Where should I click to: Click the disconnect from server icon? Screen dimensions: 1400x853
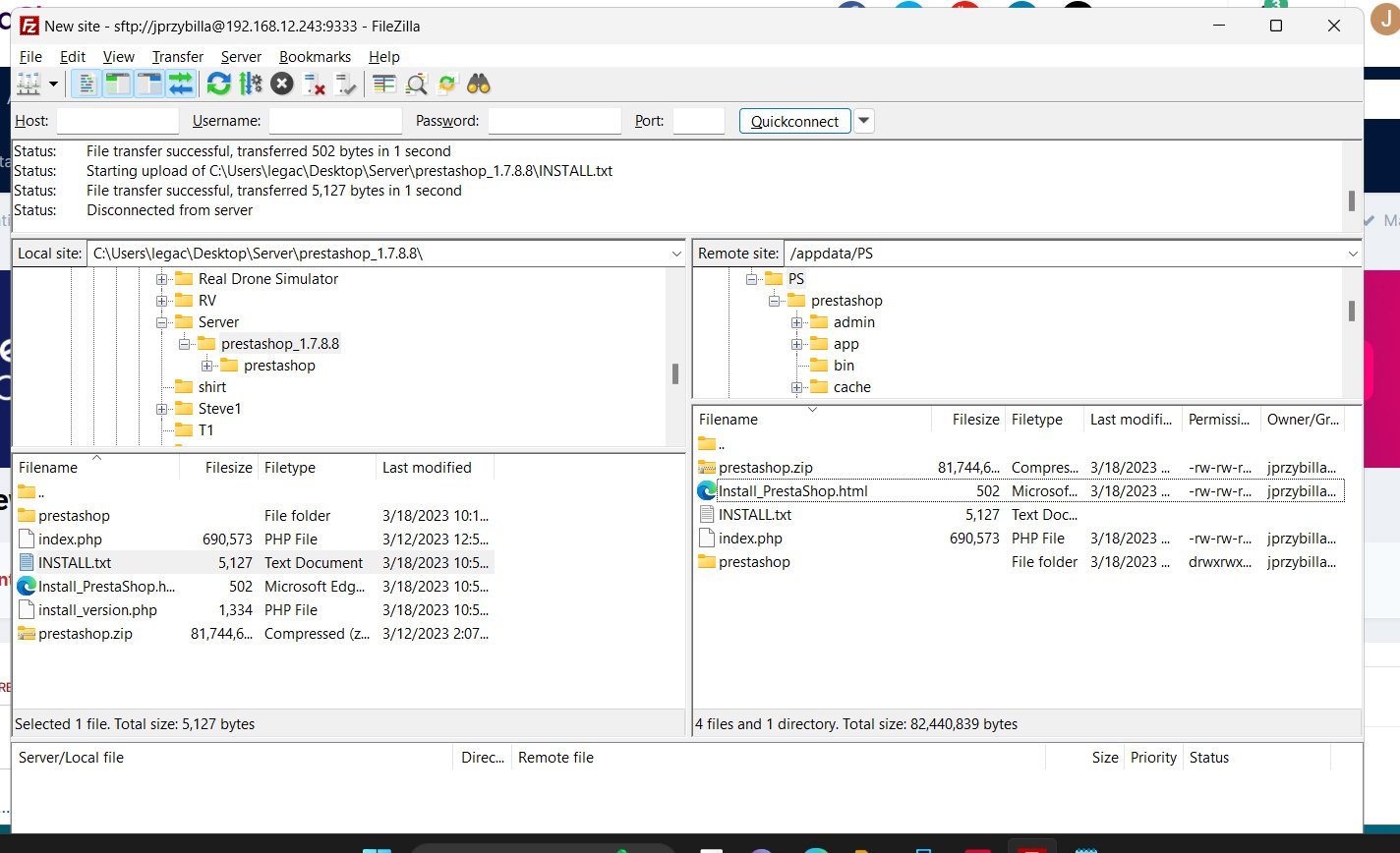click(315, 85)
